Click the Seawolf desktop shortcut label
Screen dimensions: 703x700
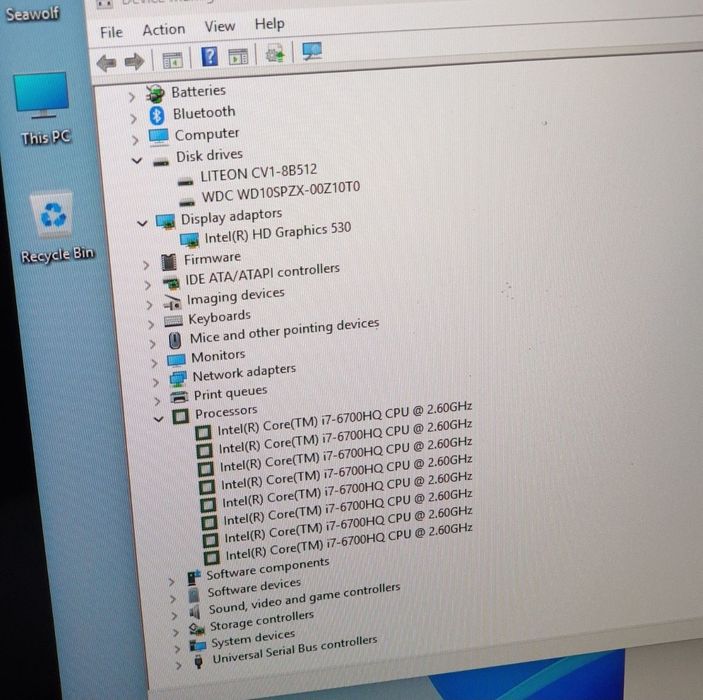tap(32, 14)
